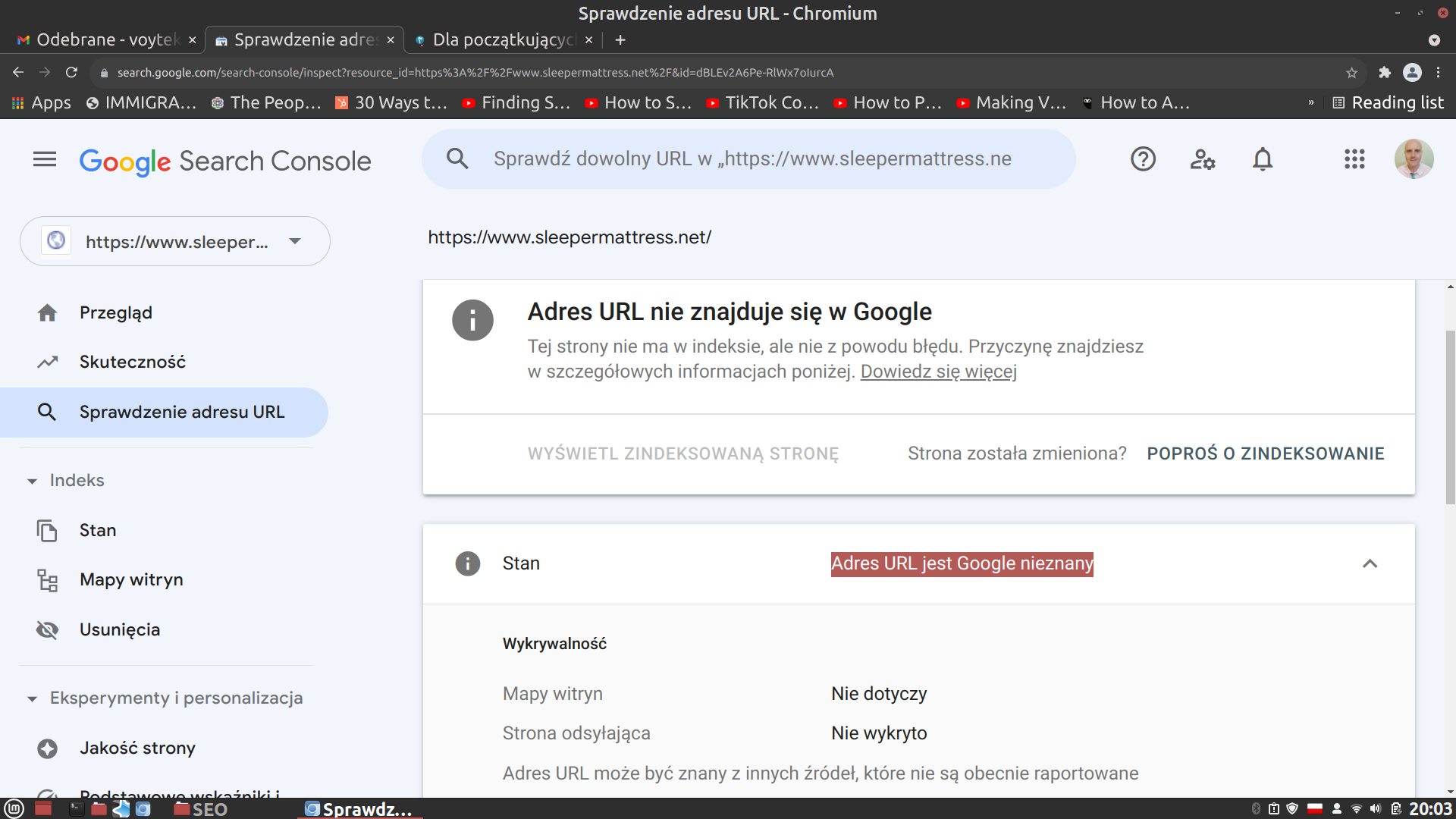Collapse Eksperymenty i personalizacja section
Viewport: 1456px width, 819px height.
[32, 698]
